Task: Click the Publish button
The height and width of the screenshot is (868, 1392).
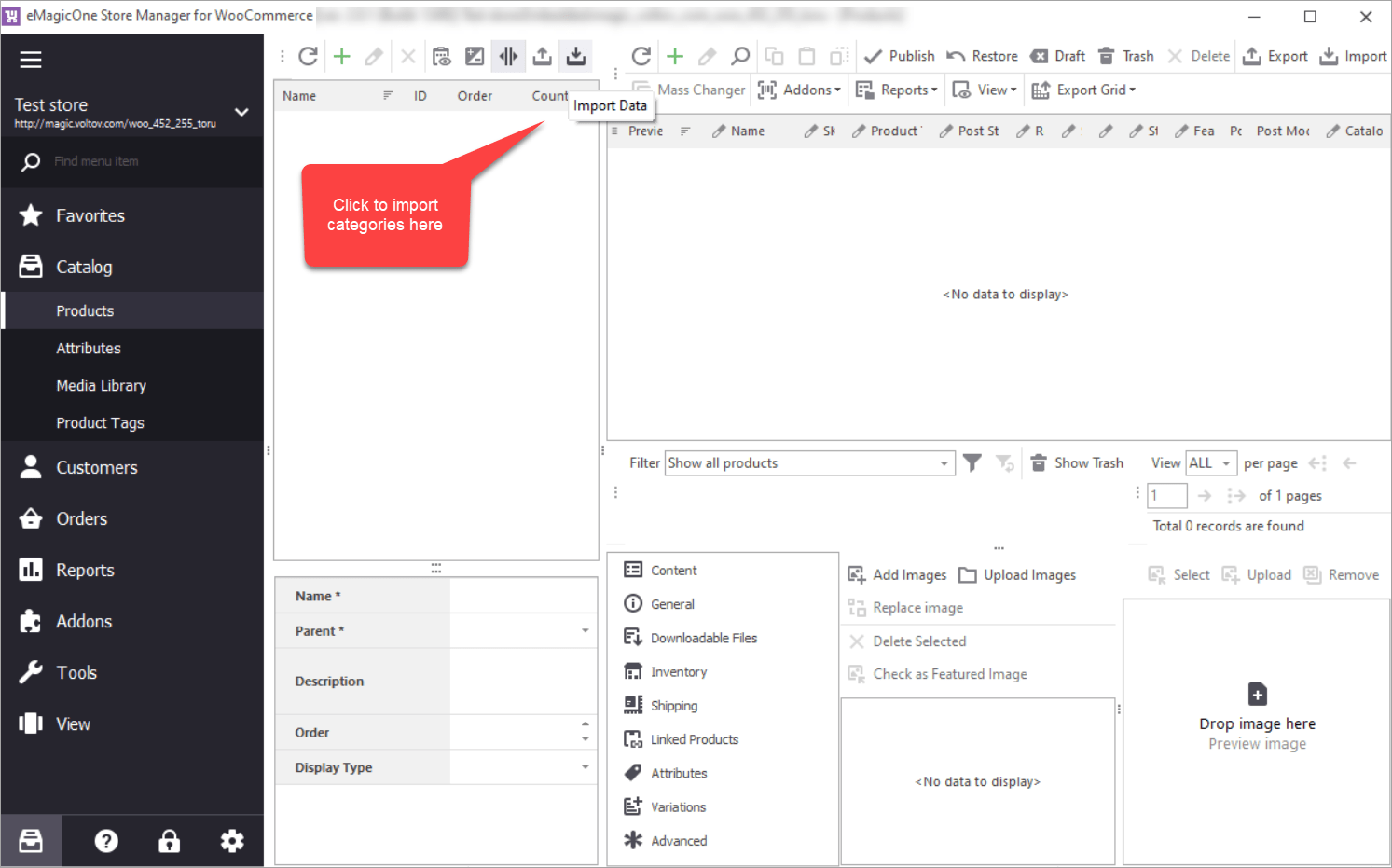Action: [900, 56]
